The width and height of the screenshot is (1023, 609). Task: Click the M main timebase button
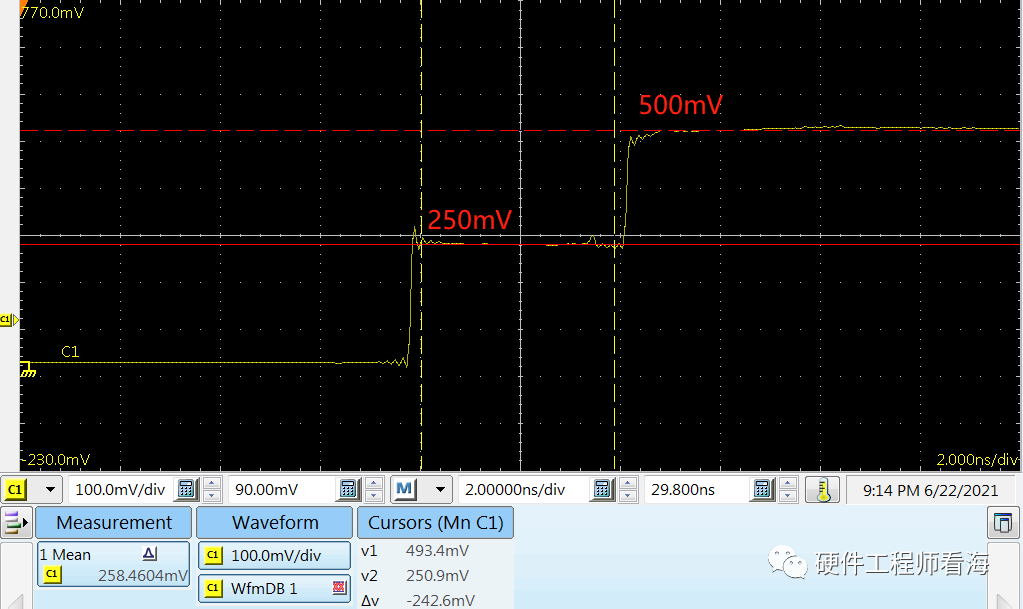click(x=405, y=490)
